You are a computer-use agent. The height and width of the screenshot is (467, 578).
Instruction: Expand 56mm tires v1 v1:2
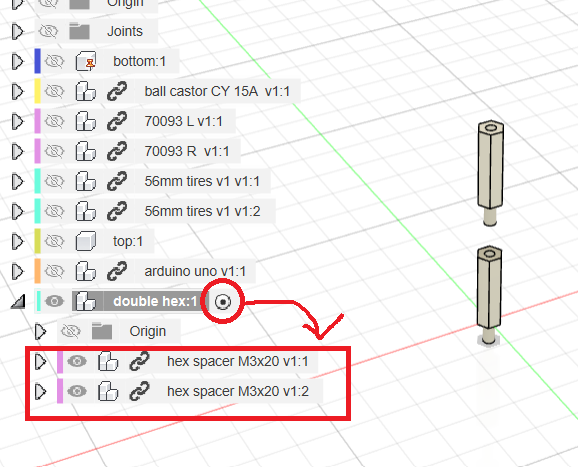[x=17, y=212]
